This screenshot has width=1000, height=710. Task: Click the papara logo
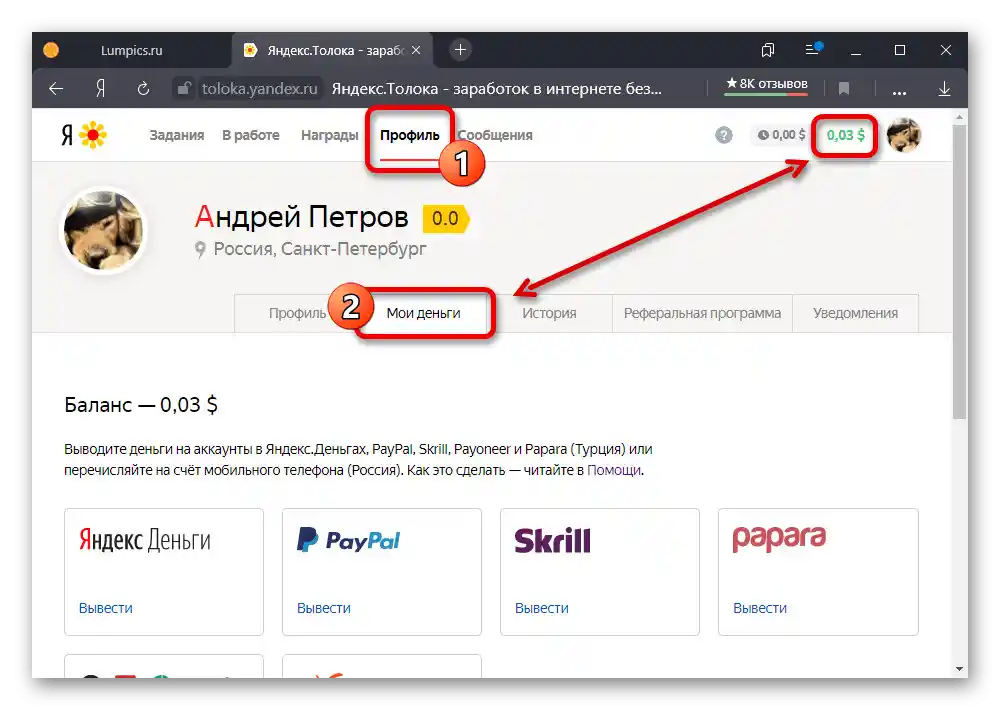pyautogui.click(x=779, y=539)
